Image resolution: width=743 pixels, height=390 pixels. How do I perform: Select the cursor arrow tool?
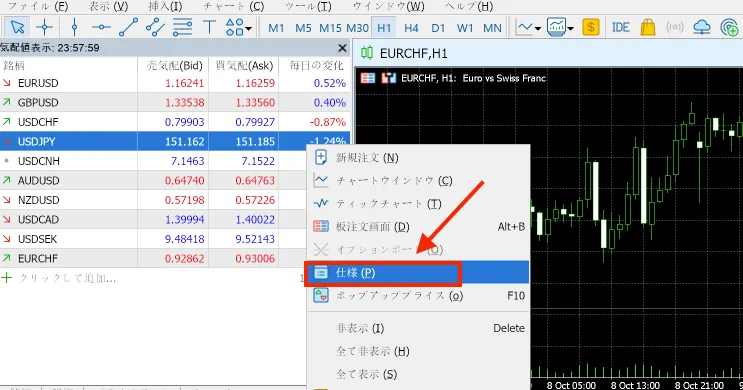tap(17, 27)
